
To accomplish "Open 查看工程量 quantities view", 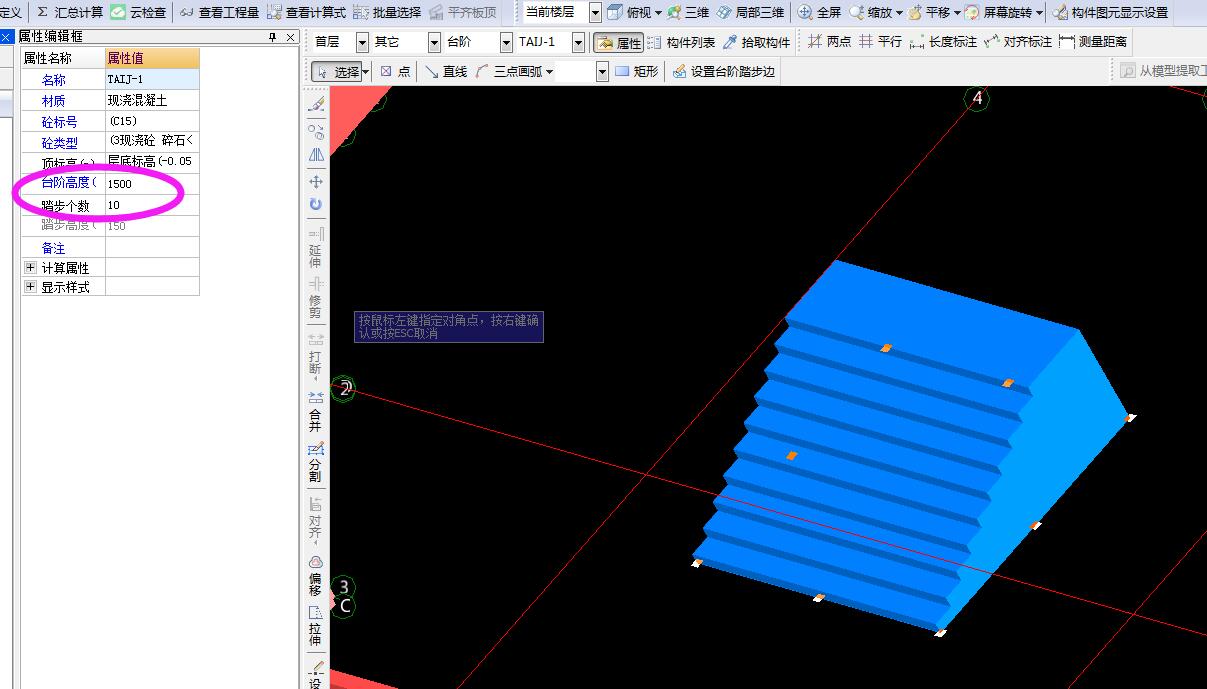I will (219, 12).
